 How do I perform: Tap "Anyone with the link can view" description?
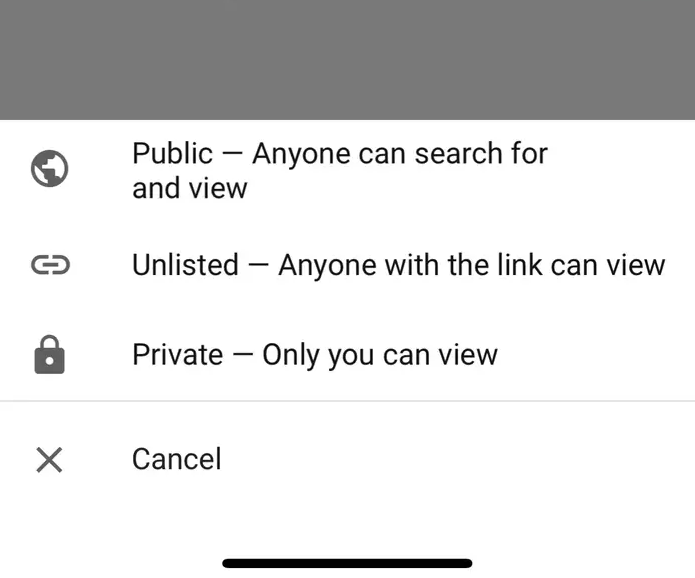[x=472, y=265]
